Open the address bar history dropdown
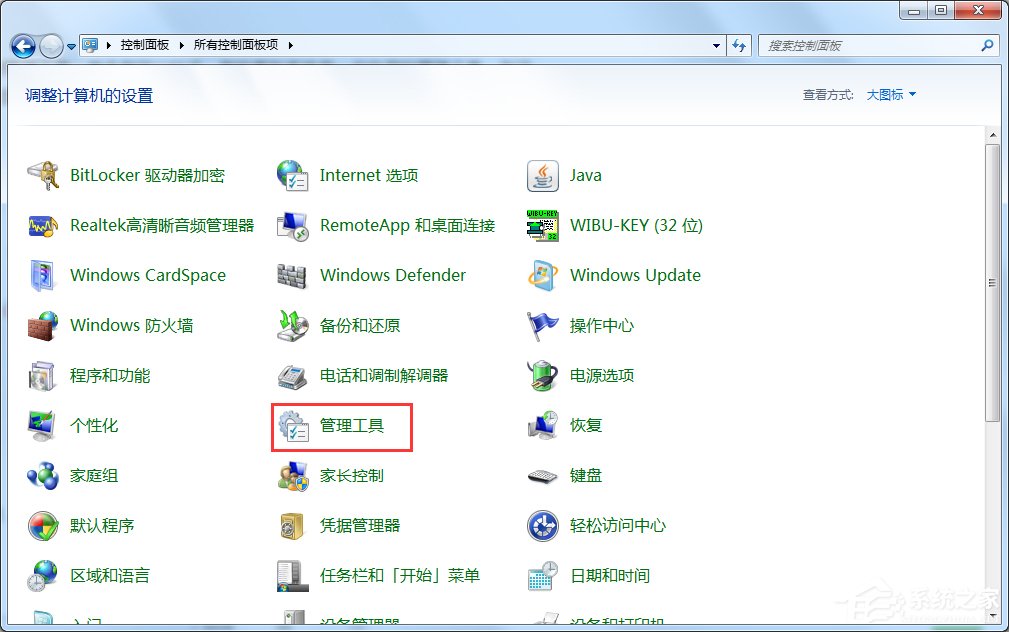This screenshot has height=632, width=1009. (714, 45)
